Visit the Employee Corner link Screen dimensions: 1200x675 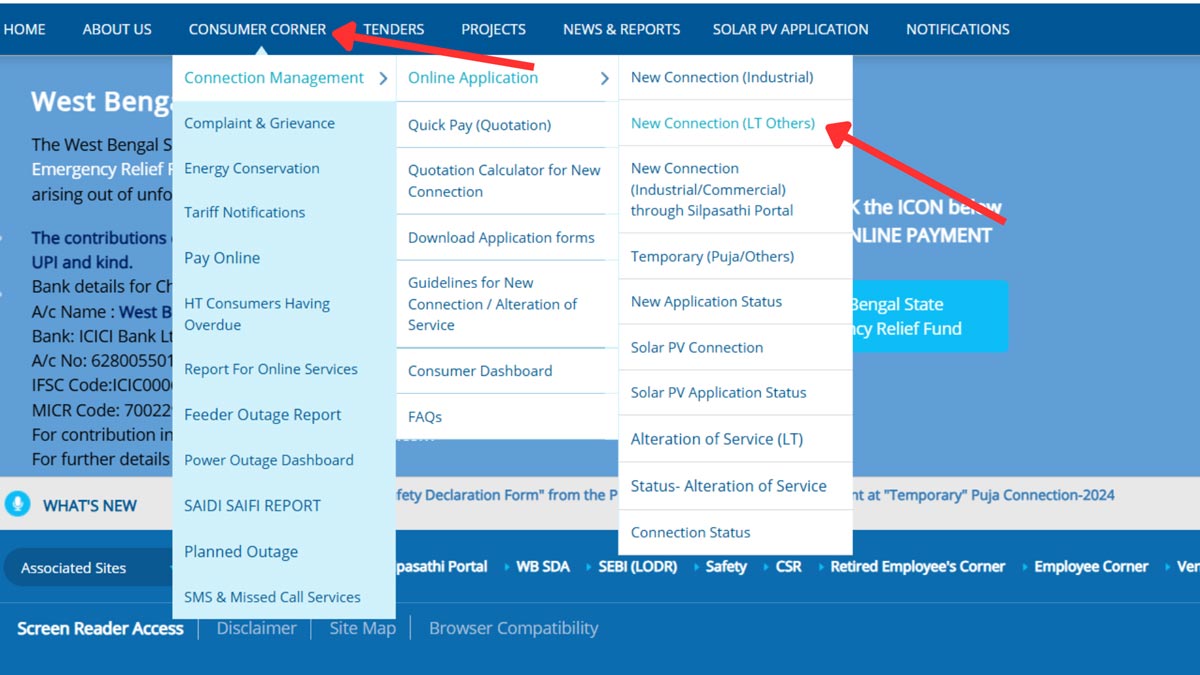coord(1090,565)
